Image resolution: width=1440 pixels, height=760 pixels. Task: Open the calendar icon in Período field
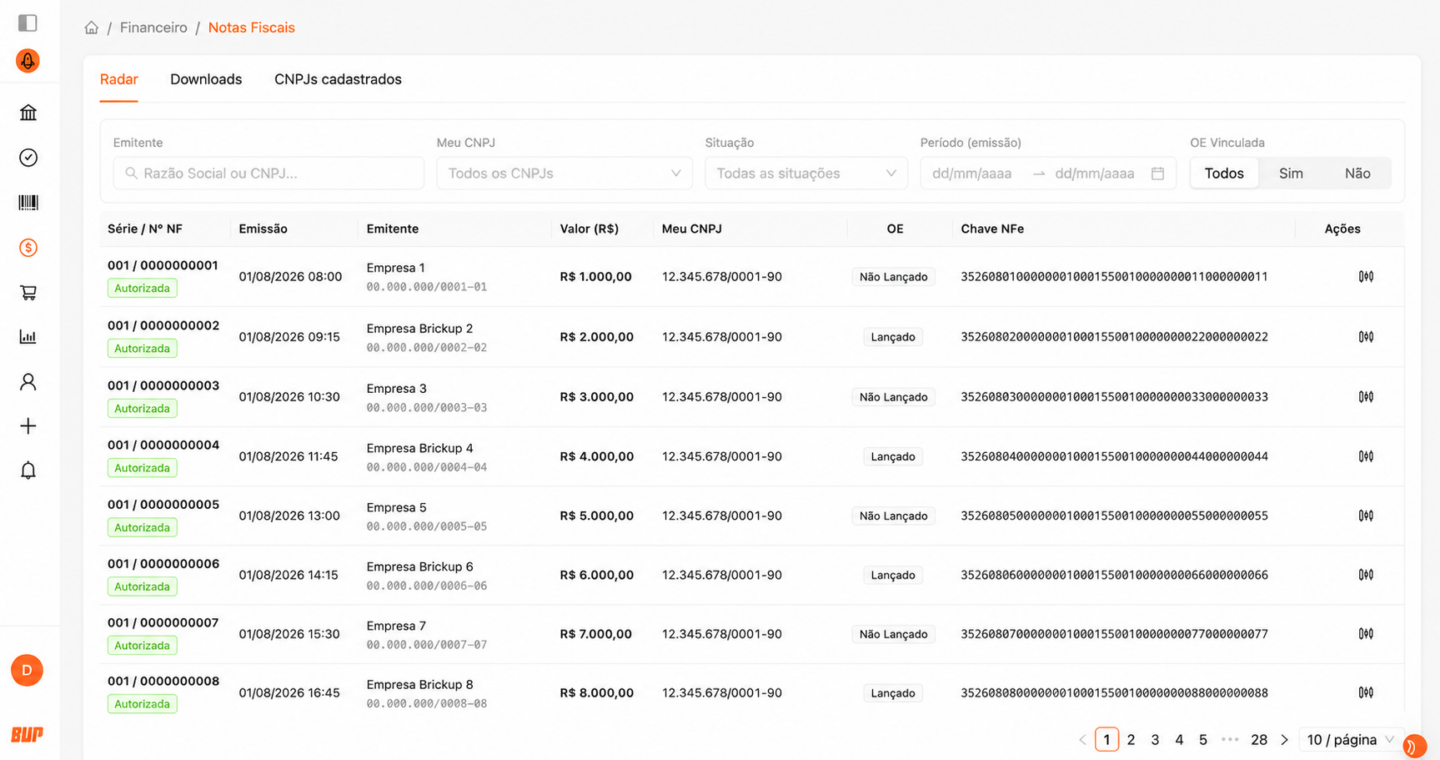(1158, 173)
